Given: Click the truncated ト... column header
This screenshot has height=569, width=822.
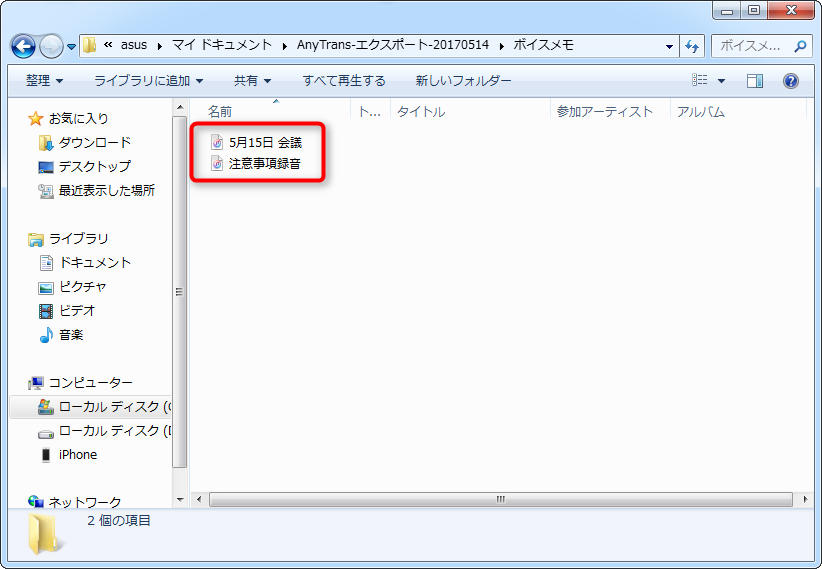Looking at the screenshot, I should 370,112.
